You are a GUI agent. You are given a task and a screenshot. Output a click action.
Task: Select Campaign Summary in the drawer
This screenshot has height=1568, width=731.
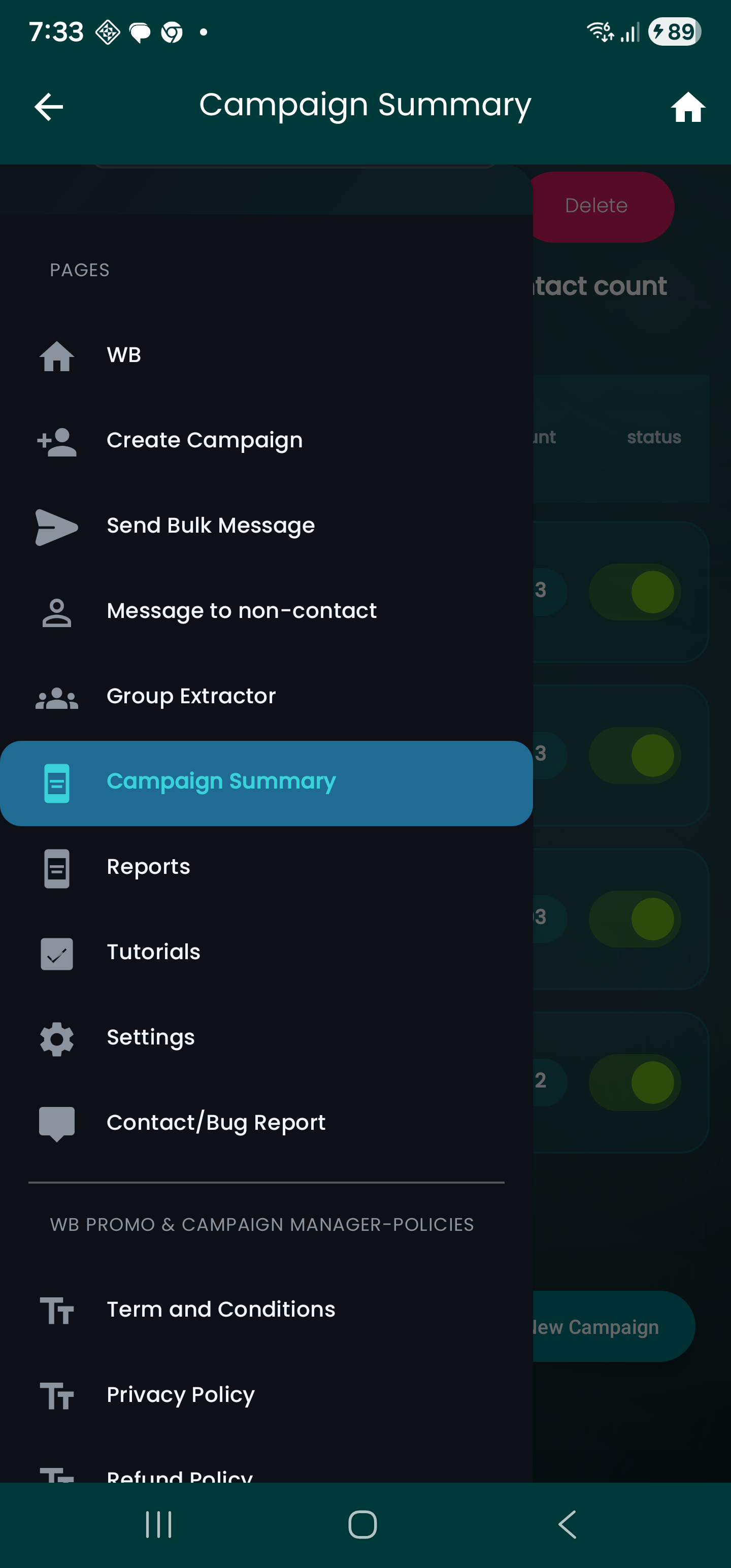pyautogui.click(x=220, y=781)
